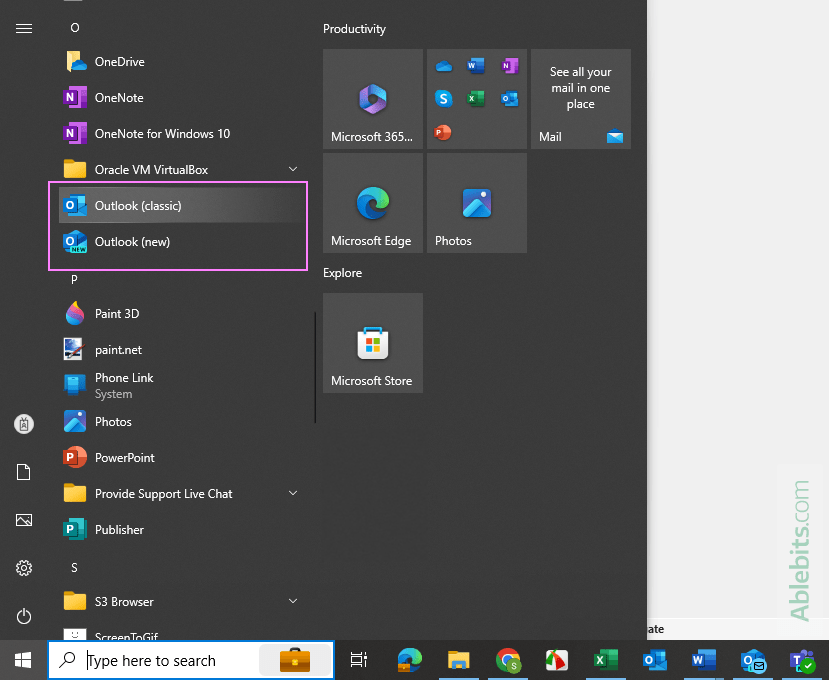Click the Explore group heading

pos(343,273)
